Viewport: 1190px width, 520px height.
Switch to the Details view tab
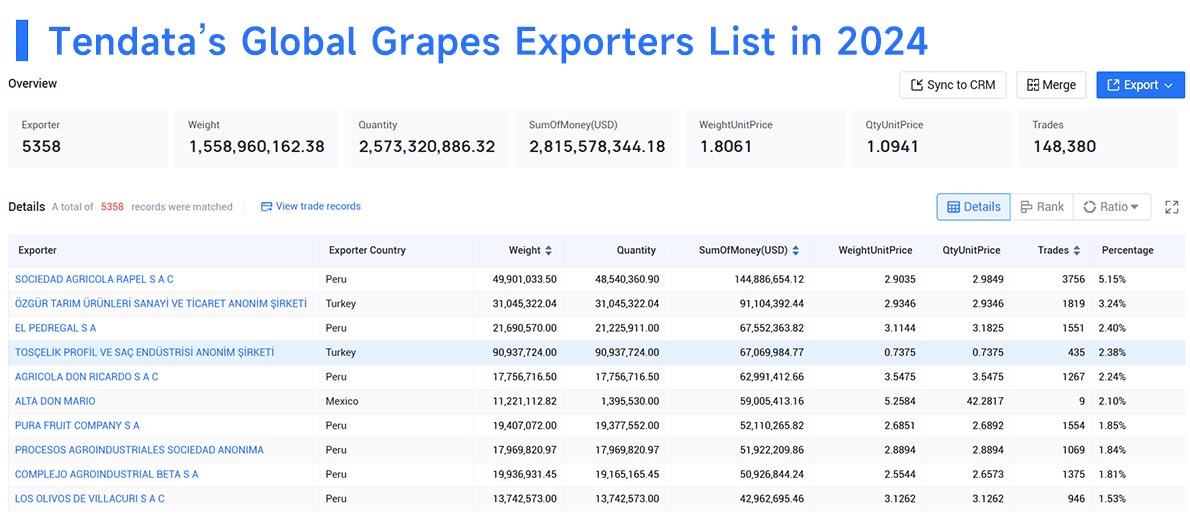(x=974, y=206)
